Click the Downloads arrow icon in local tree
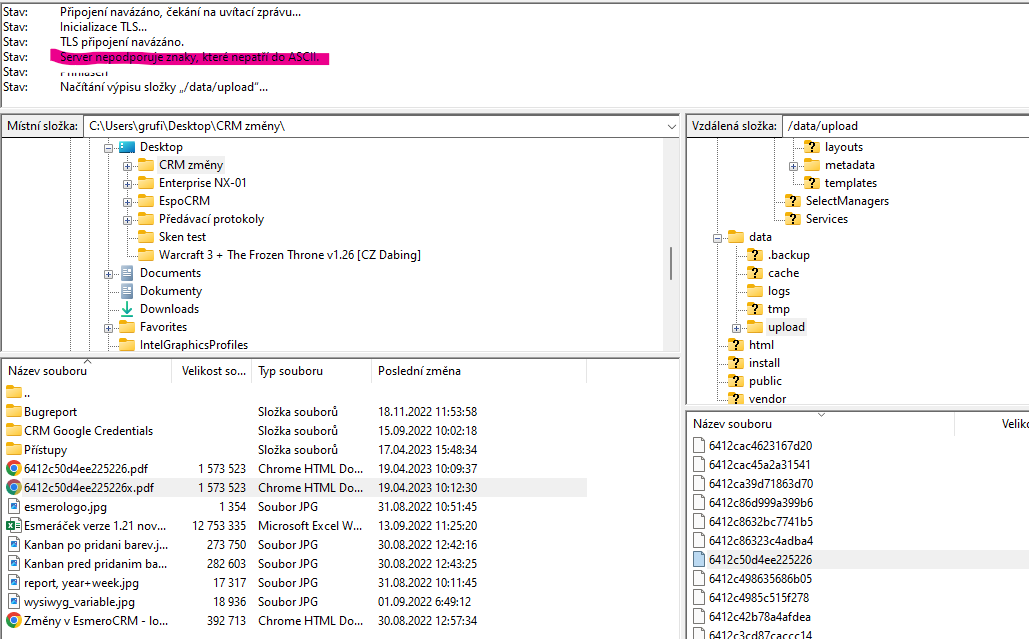 click(x=127, y=309)
